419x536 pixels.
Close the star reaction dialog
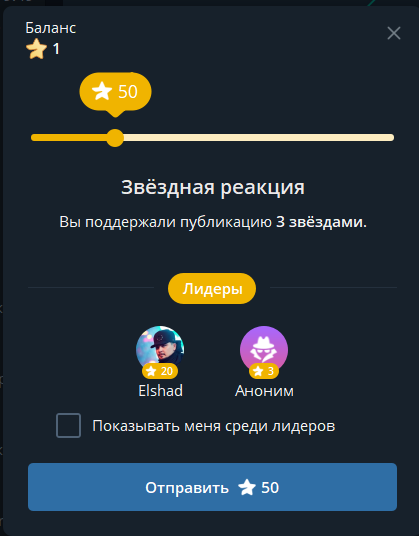(394, 33)
